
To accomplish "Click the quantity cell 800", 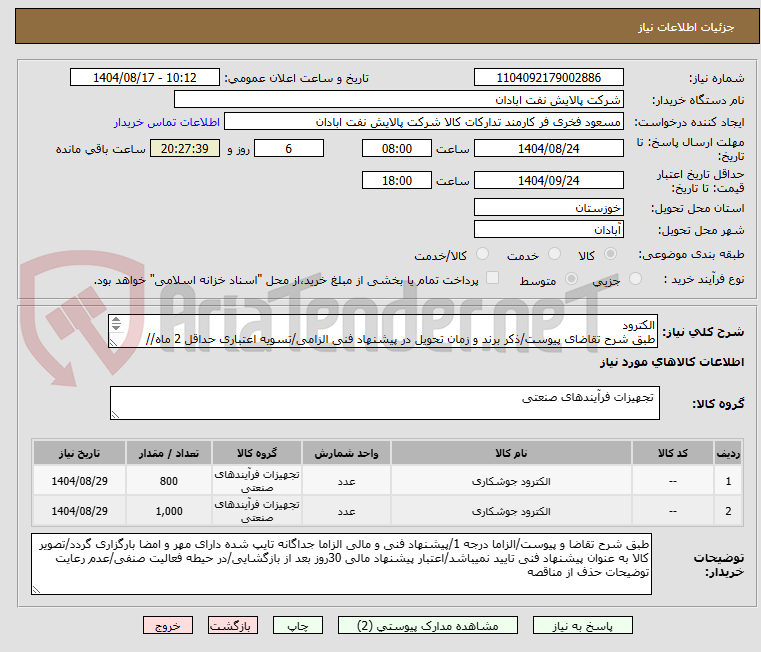I will coord(168,481).
